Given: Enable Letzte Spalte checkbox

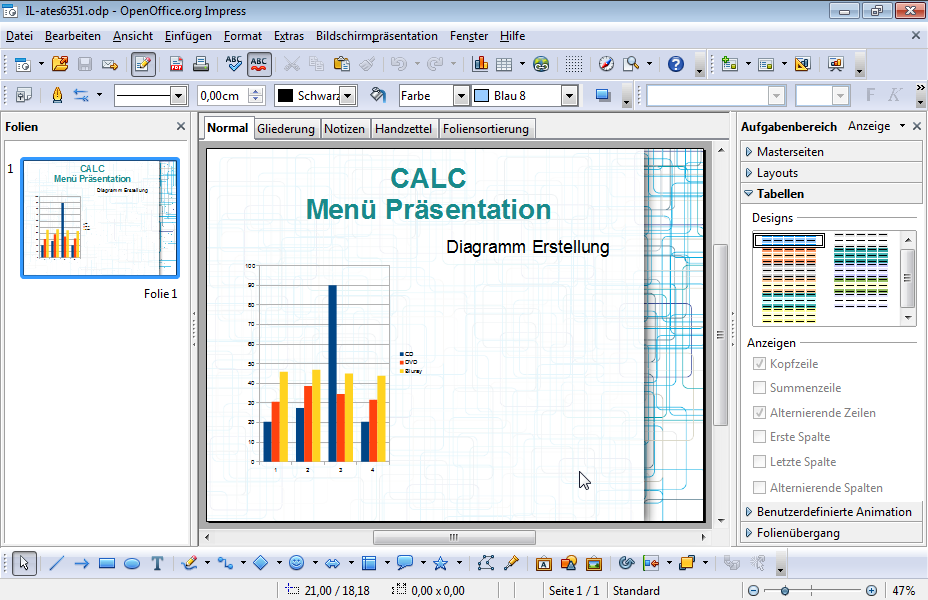Looking at the screenshot, I should (759, 462).
